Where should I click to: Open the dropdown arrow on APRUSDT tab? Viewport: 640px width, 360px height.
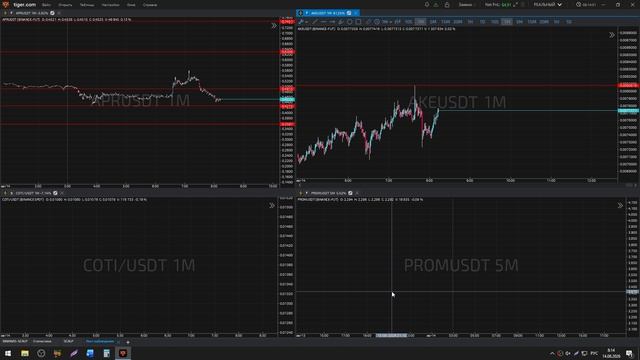click(x=11, y=13)
